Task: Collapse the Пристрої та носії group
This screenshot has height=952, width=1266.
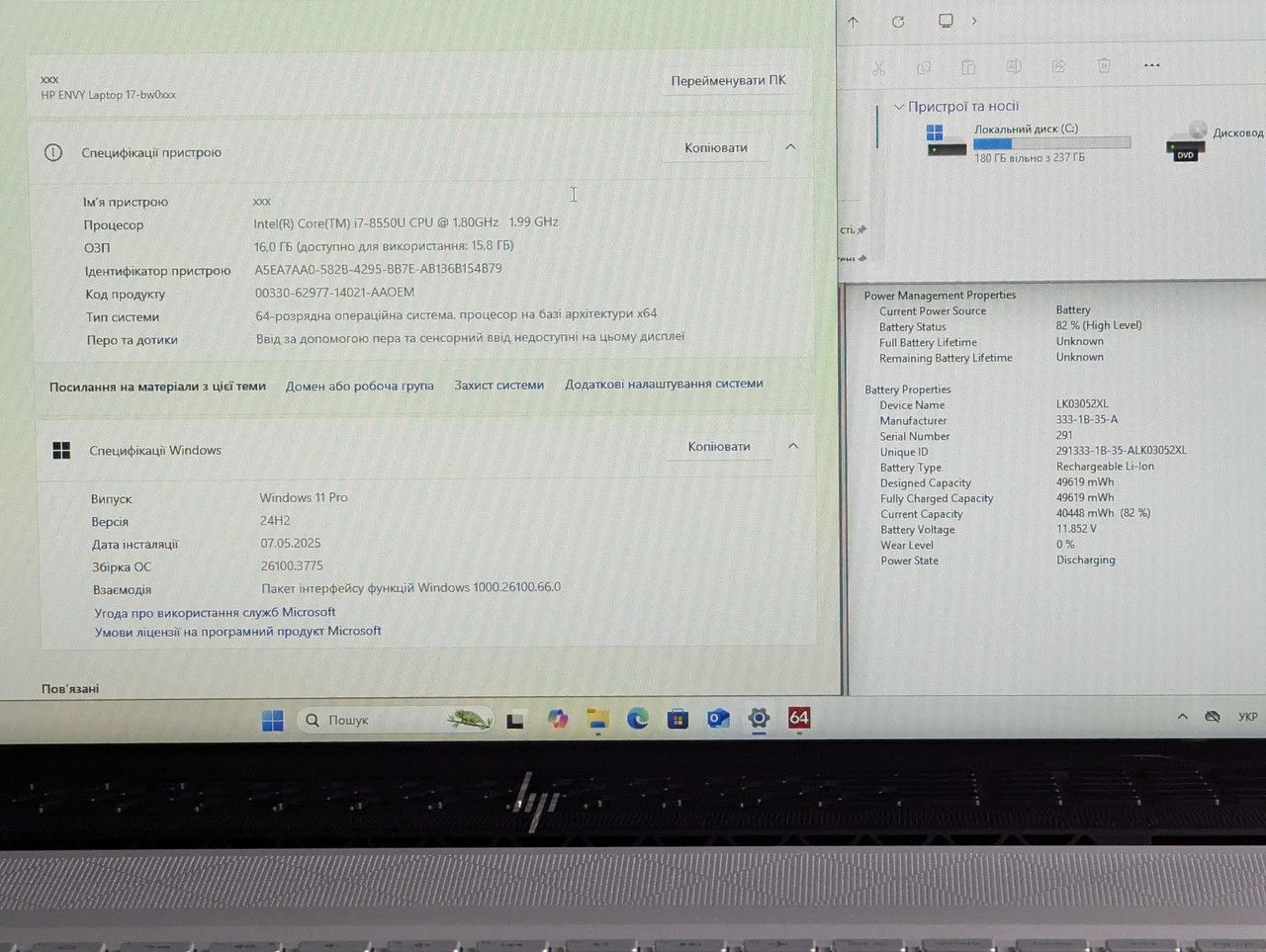Action: [x=899, y=107]
